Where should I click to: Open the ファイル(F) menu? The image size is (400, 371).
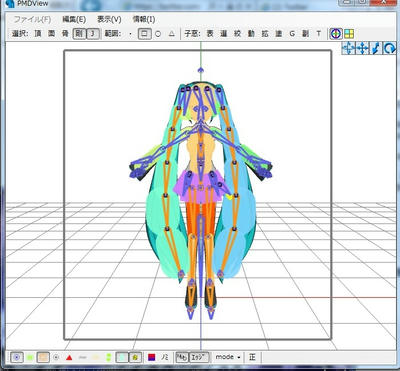pos(32,19)
